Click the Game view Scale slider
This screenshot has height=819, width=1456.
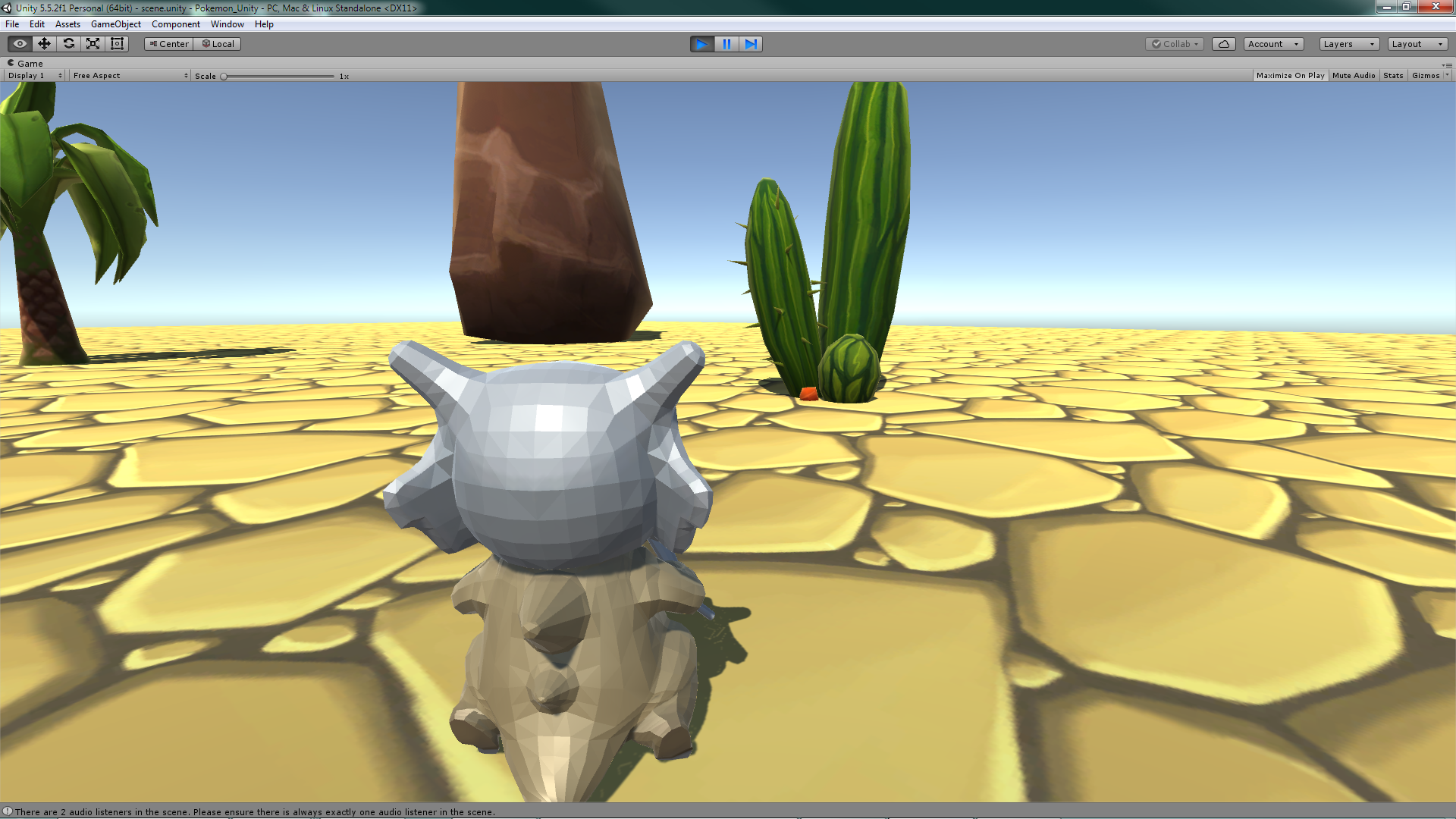tap(278, 77)
